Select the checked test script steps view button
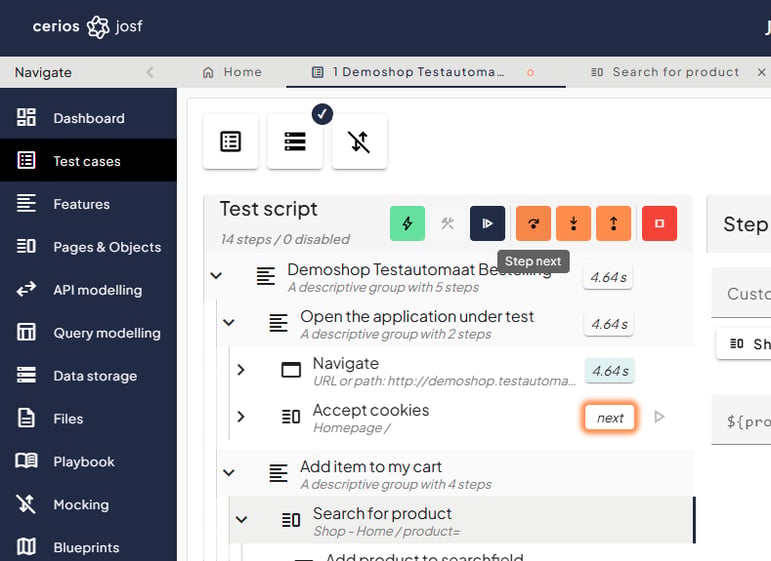 [x=295, y=142]
